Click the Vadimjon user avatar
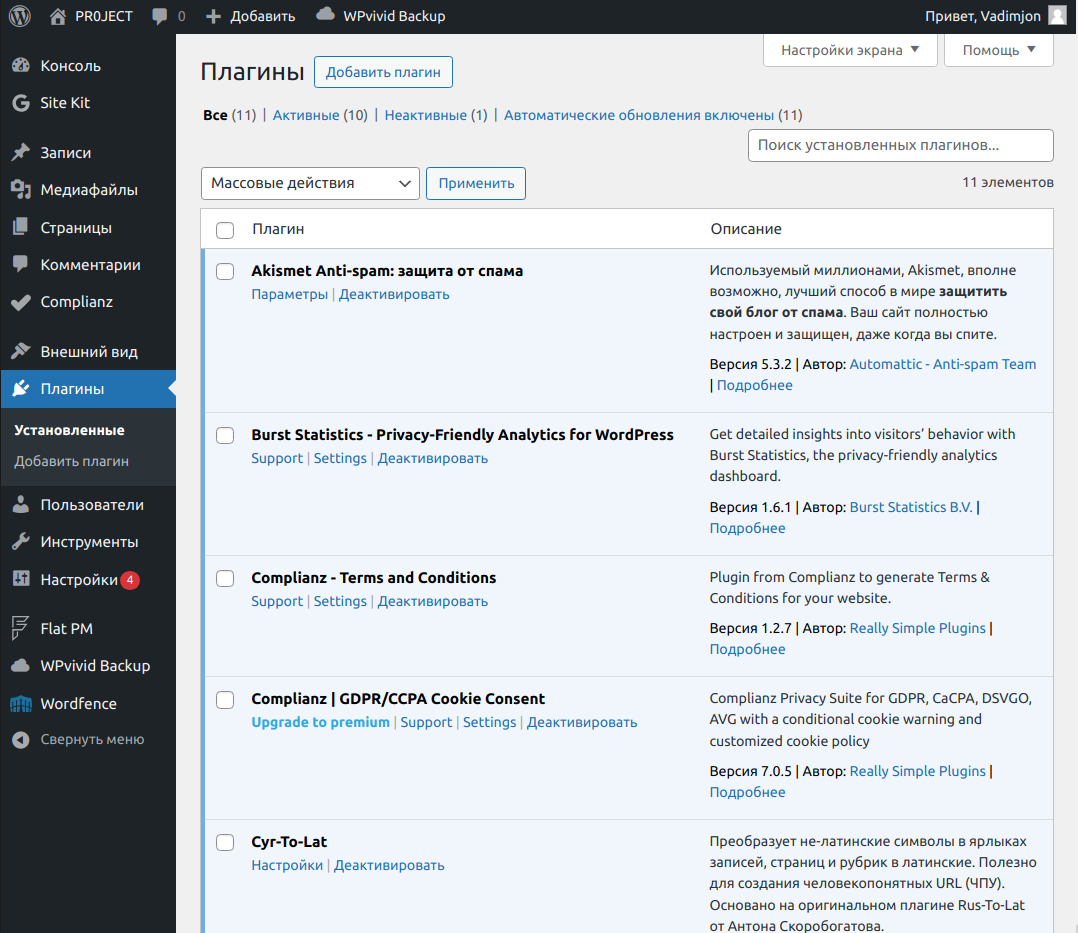Viewport: 1078px width, 933px height. coord(1057,16)
